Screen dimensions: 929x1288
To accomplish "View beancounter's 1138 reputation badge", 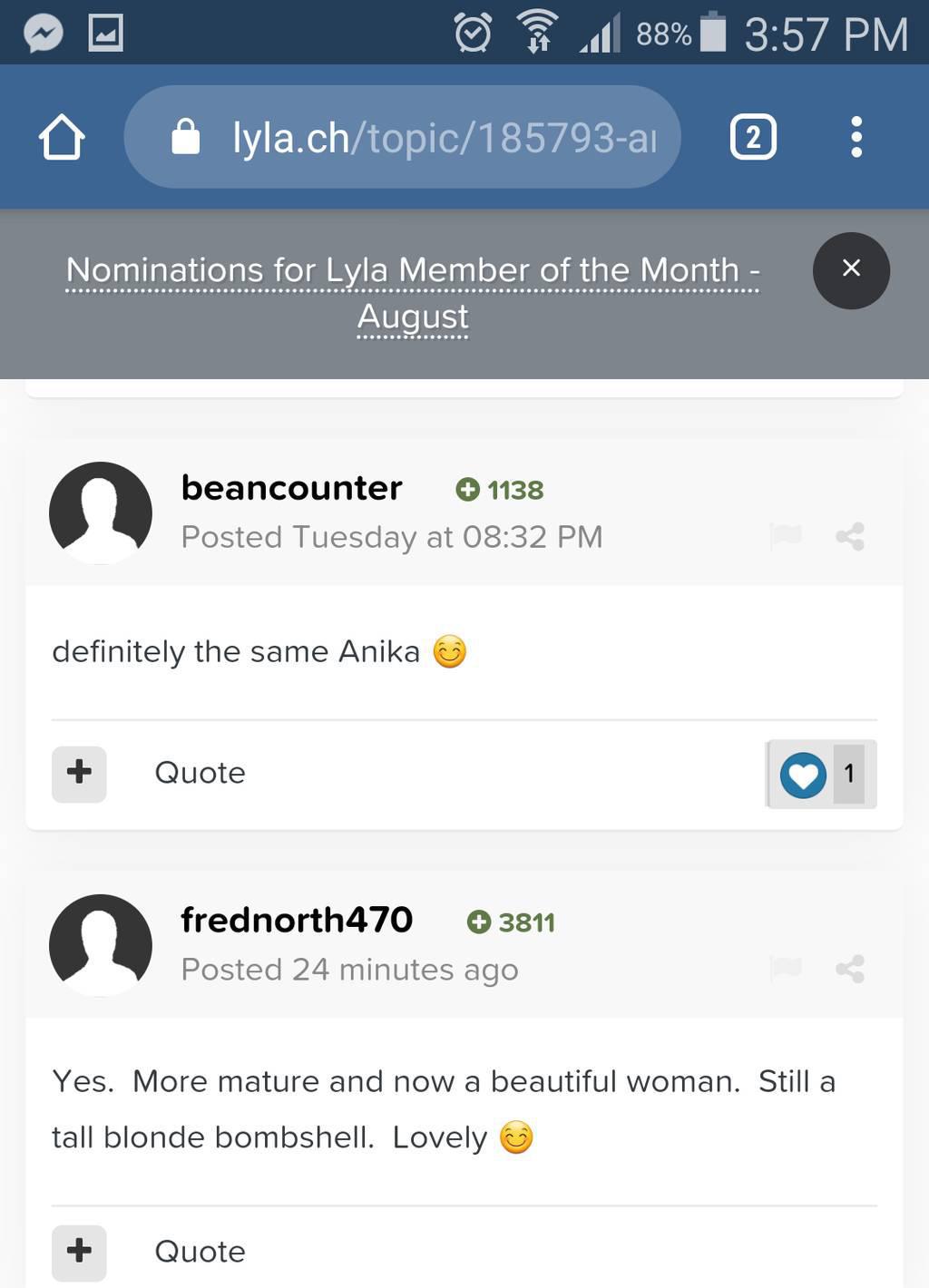I will [500, 490].
